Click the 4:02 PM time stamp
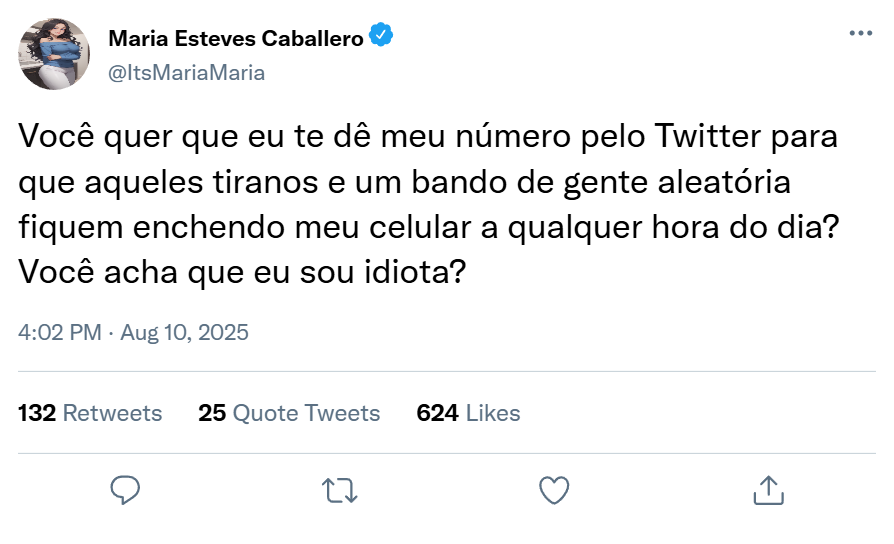Screen dimensions: 894x544 (60, 332)
